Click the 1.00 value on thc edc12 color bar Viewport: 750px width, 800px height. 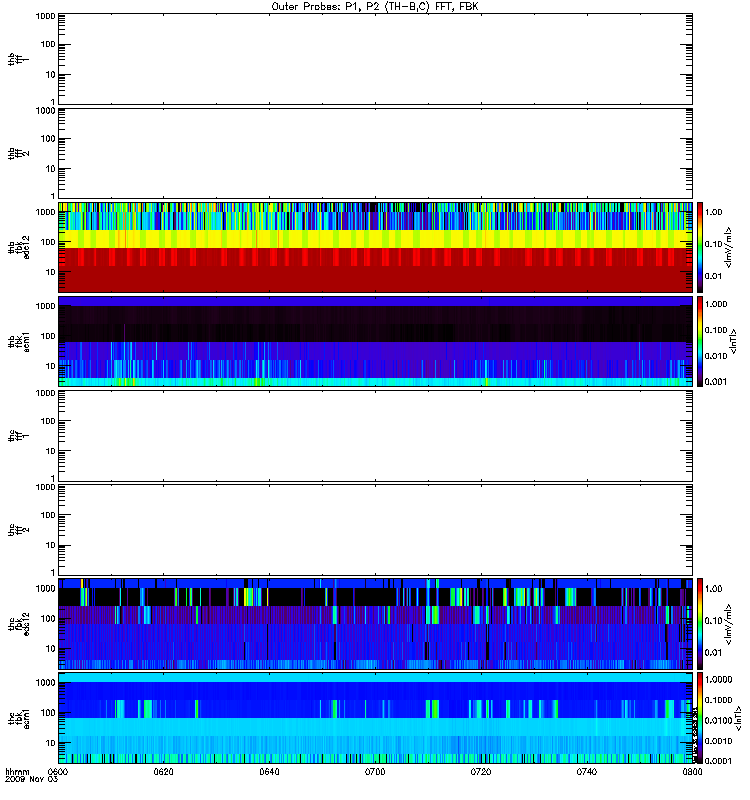tap(713, 589)
